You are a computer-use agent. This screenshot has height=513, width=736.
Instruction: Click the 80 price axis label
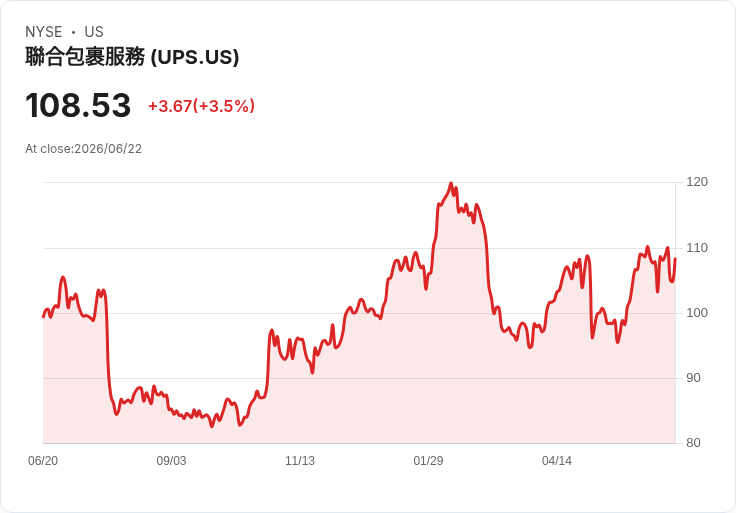pyautogui.click(x=693, y=443)
